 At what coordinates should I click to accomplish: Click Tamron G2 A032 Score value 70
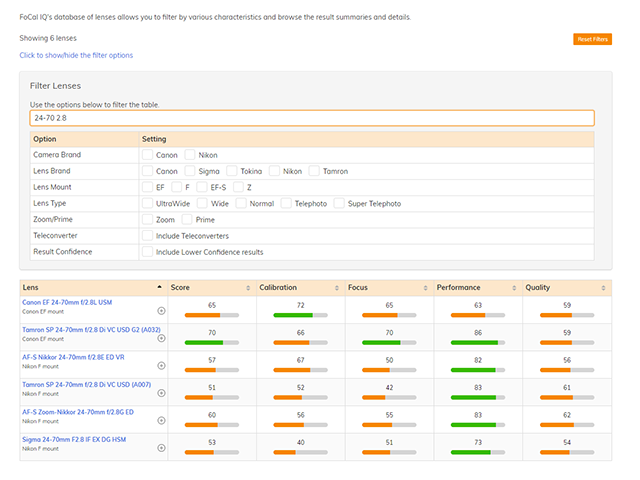(x=212, y=333)
